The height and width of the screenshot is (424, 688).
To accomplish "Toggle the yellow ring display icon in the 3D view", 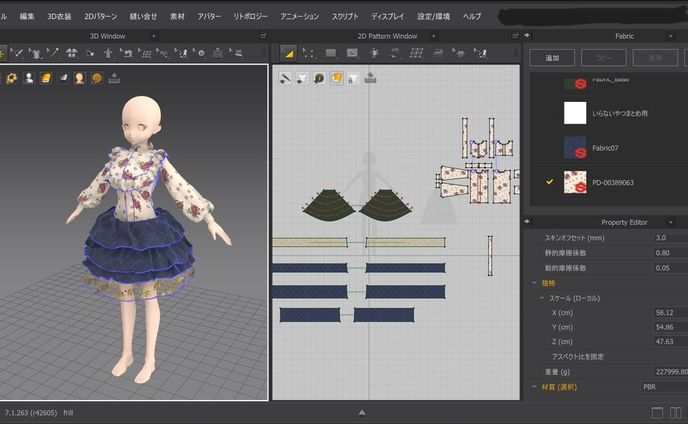I will point(12,78).
